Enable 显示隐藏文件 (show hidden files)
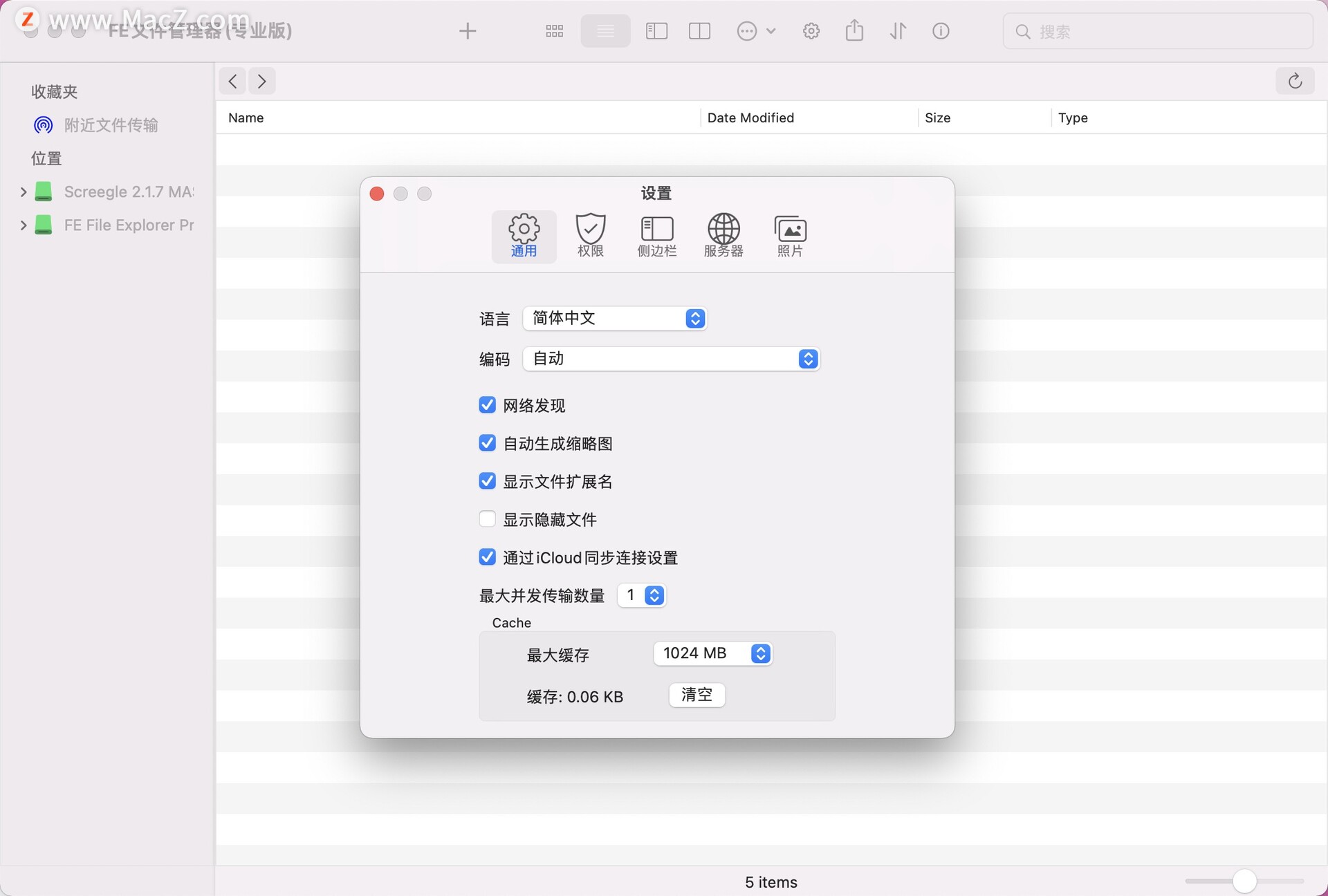 coord(487,519)
